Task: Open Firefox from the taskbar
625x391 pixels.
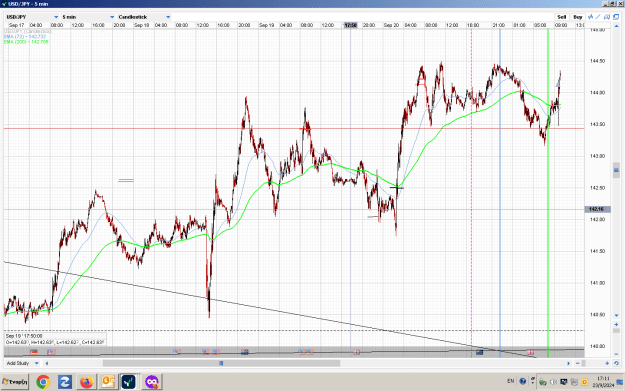Action: coord(86,382)
